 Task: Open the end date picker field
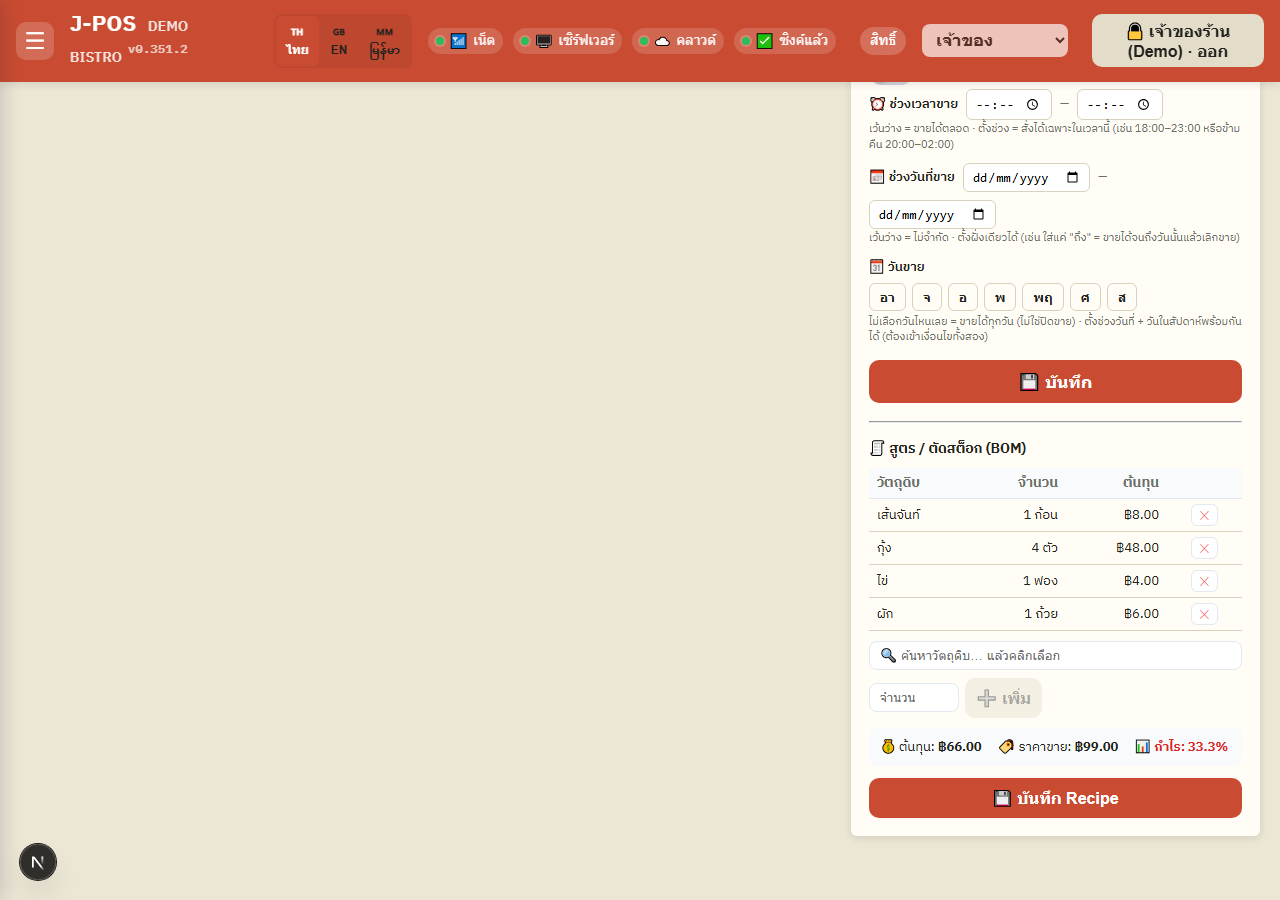point(932,215)
